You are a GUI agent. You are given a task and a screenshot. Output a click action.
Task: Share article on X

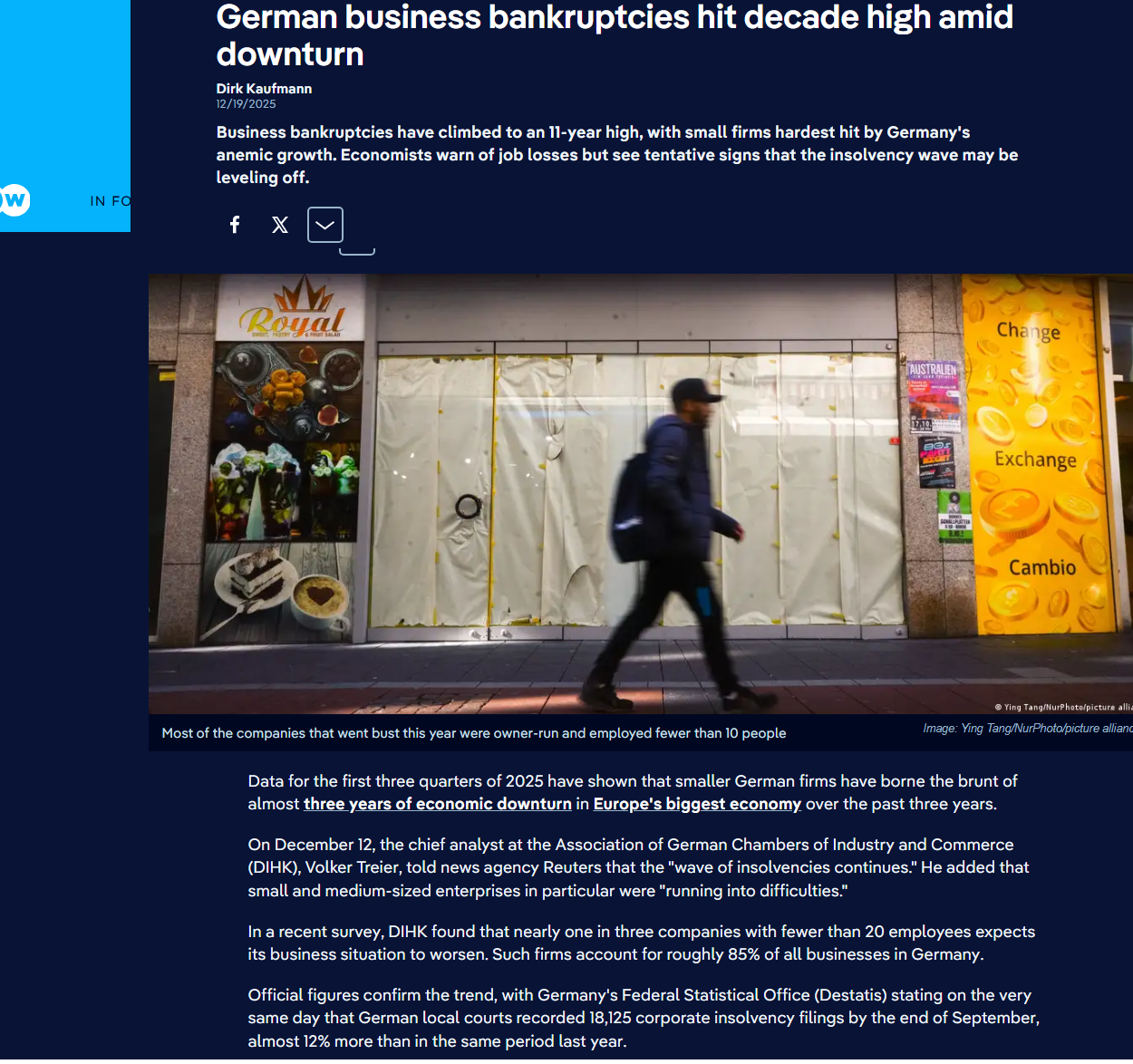pyautogui.click(x=280, y=225)
